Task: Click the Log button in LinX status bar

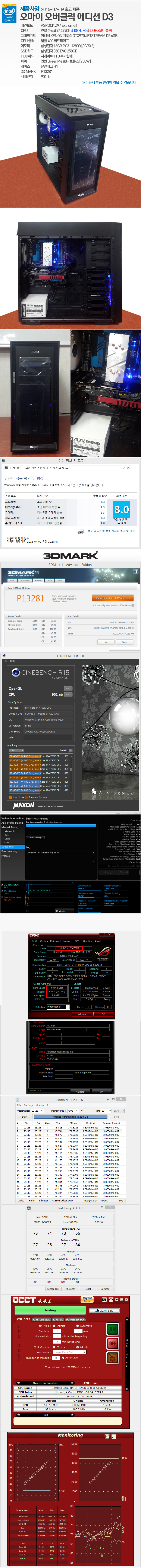Action: (x=122, y=1201)
